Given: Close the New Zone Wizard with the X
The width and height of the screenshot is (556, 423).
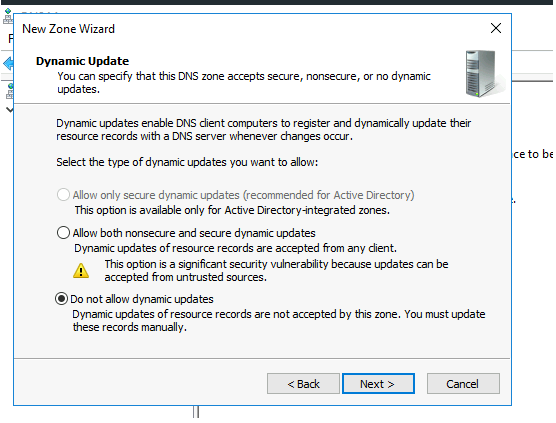Looking at the screenshot, I should (496, 28).
